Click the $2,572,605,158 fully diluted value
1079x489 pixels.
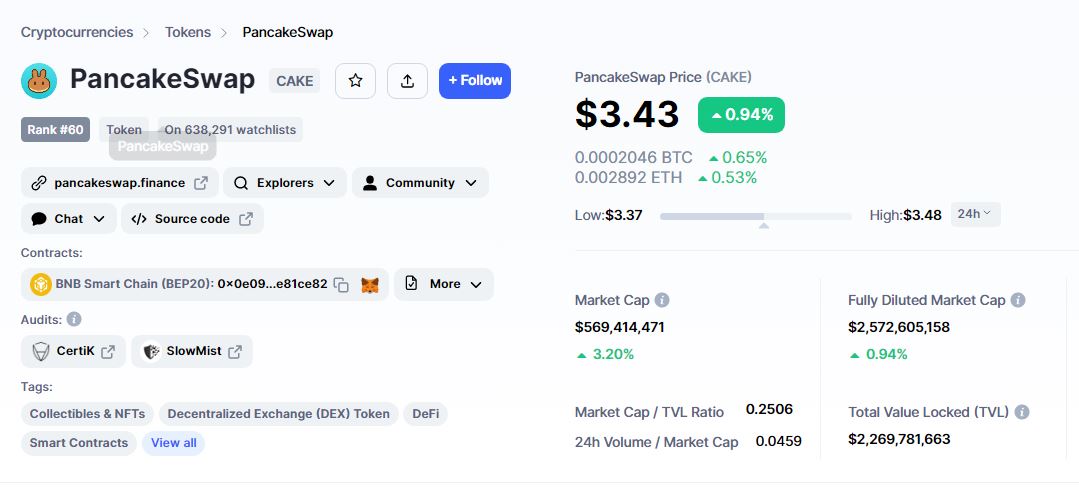(x=899, y=327)
